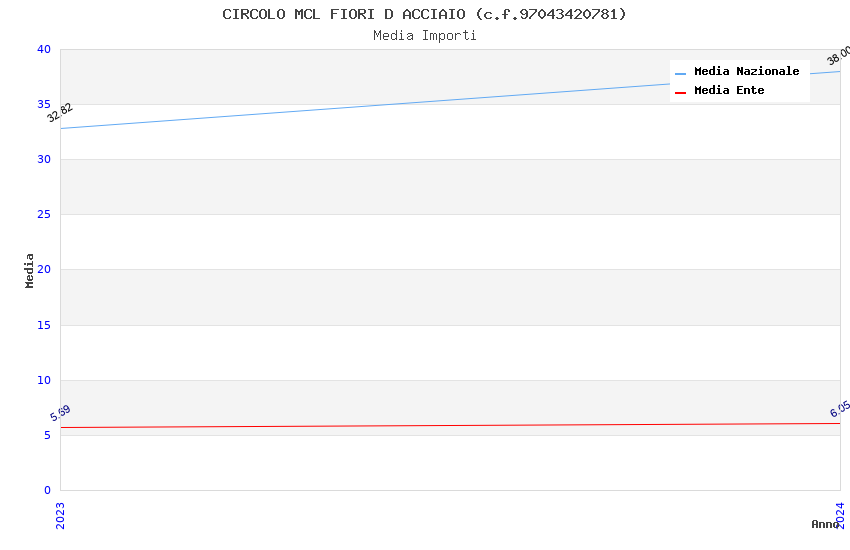Click the Media Importi subtitle
The height and width of the screenshot is (550, 850).
(424, 36)
